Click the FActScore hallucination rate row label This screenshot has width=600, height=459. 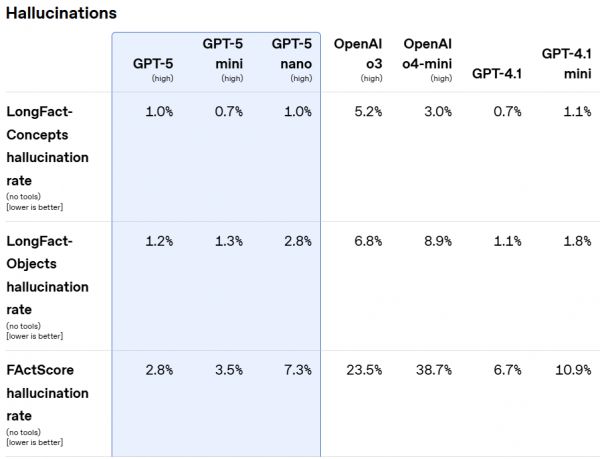[x=47, y=392]
